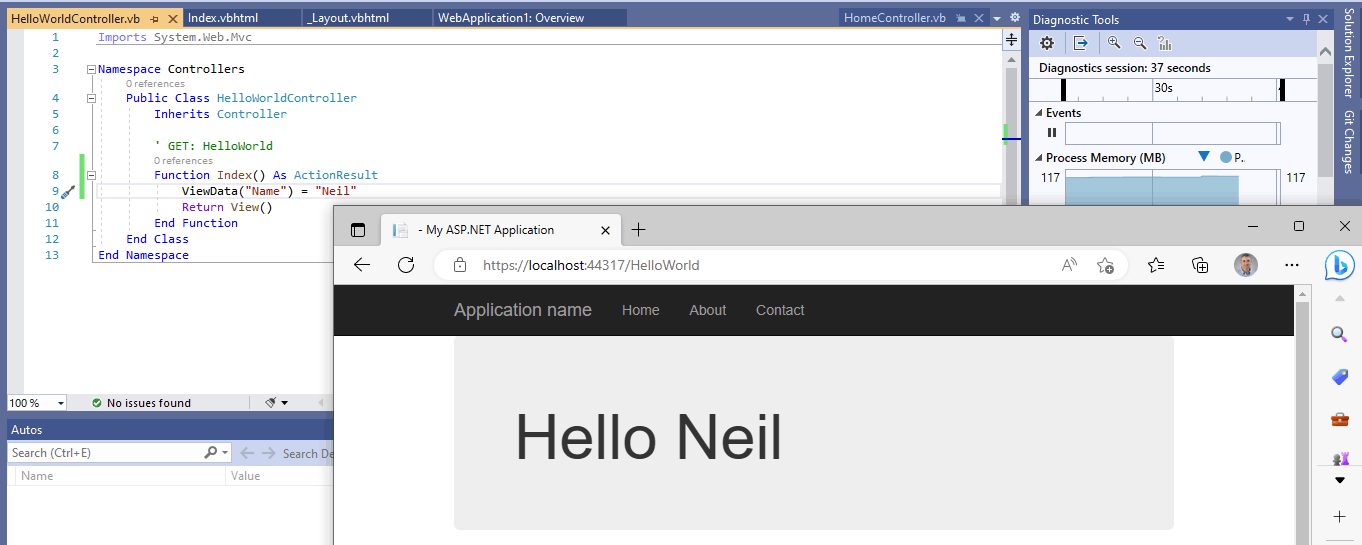The width and height of the screenshot is (1362, 545).
Task: Open the Favorites list in Edge
Action: 1156,265
